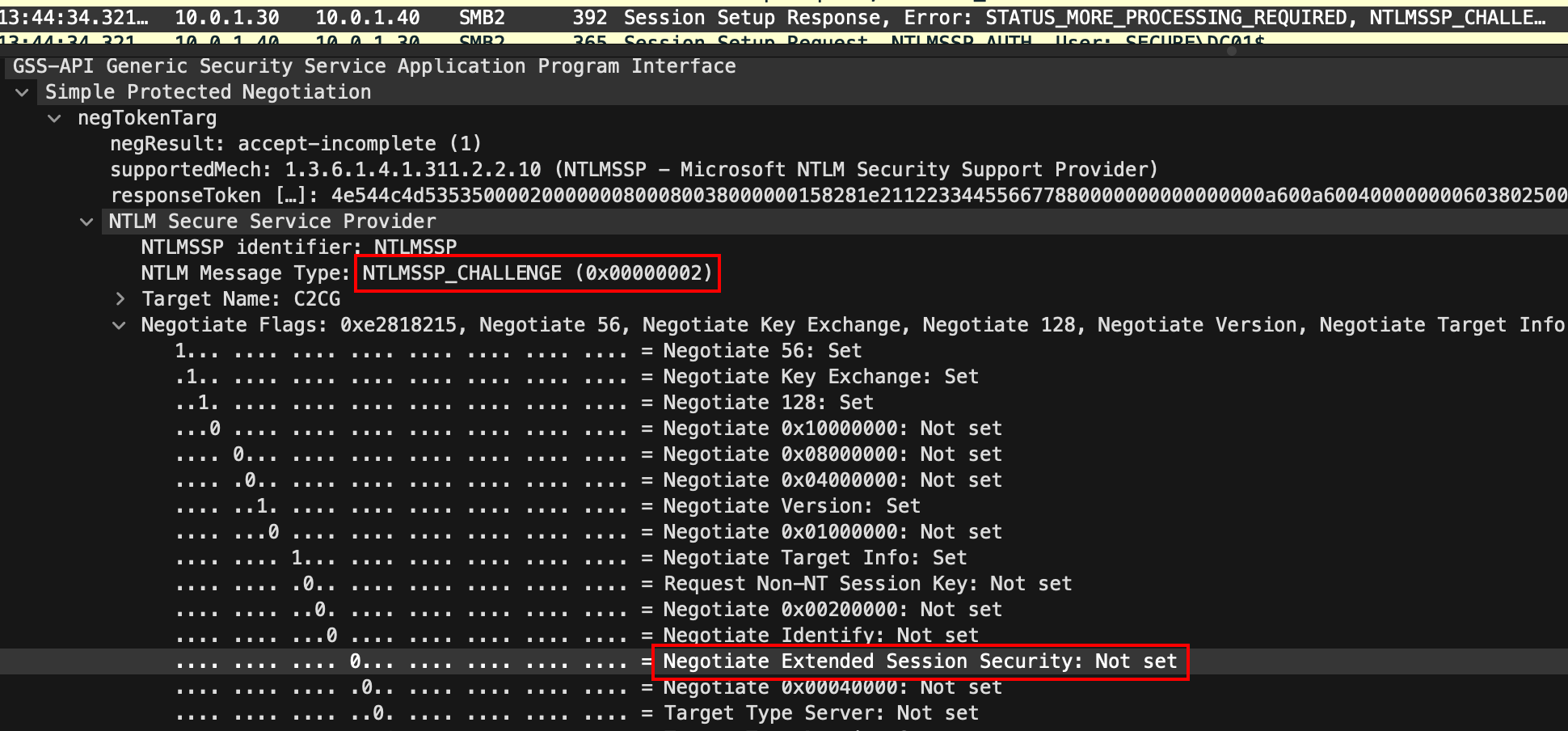Click the negResult: accept-incomplete field
Image resolution: width=1568 pixels, height=731 pixels.
point(296,144)
